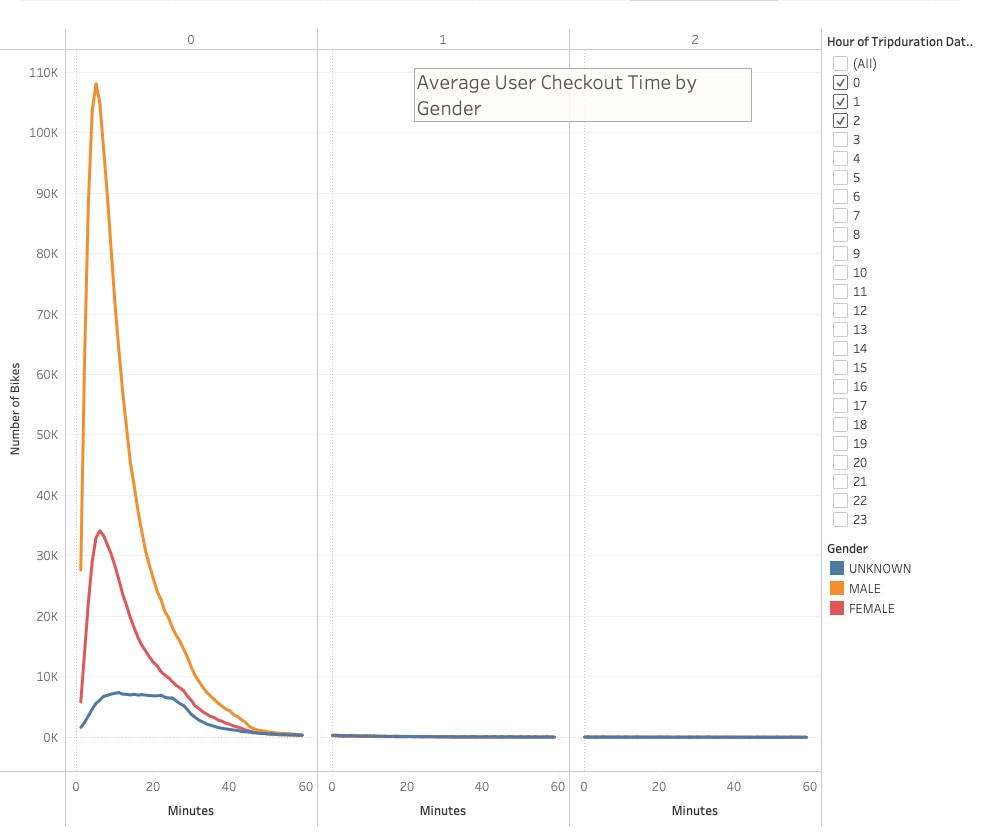Enable hour 21 in the filter
Viewport: 986px width, 832px height.
point(840,482)
